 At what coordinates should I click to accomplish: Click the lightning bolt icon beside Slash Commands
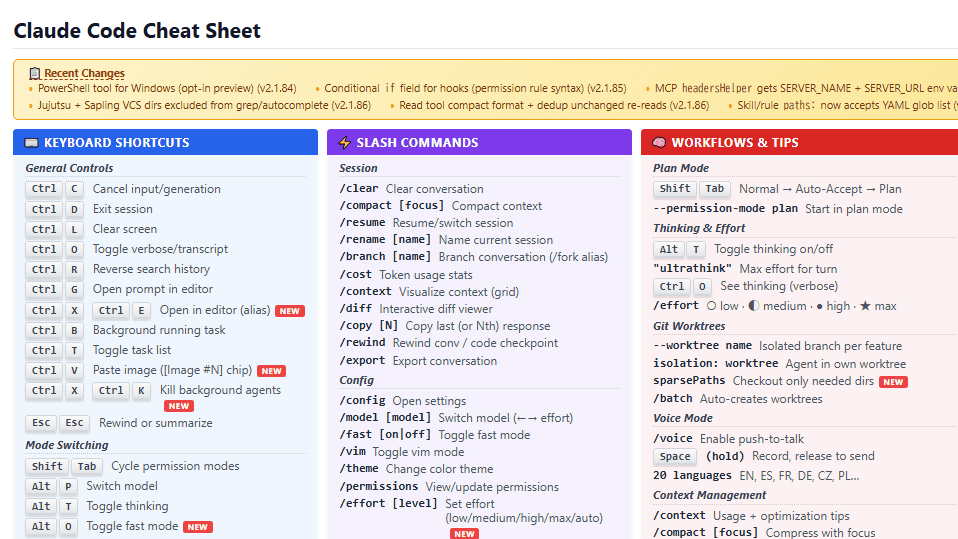click(345, 143)
